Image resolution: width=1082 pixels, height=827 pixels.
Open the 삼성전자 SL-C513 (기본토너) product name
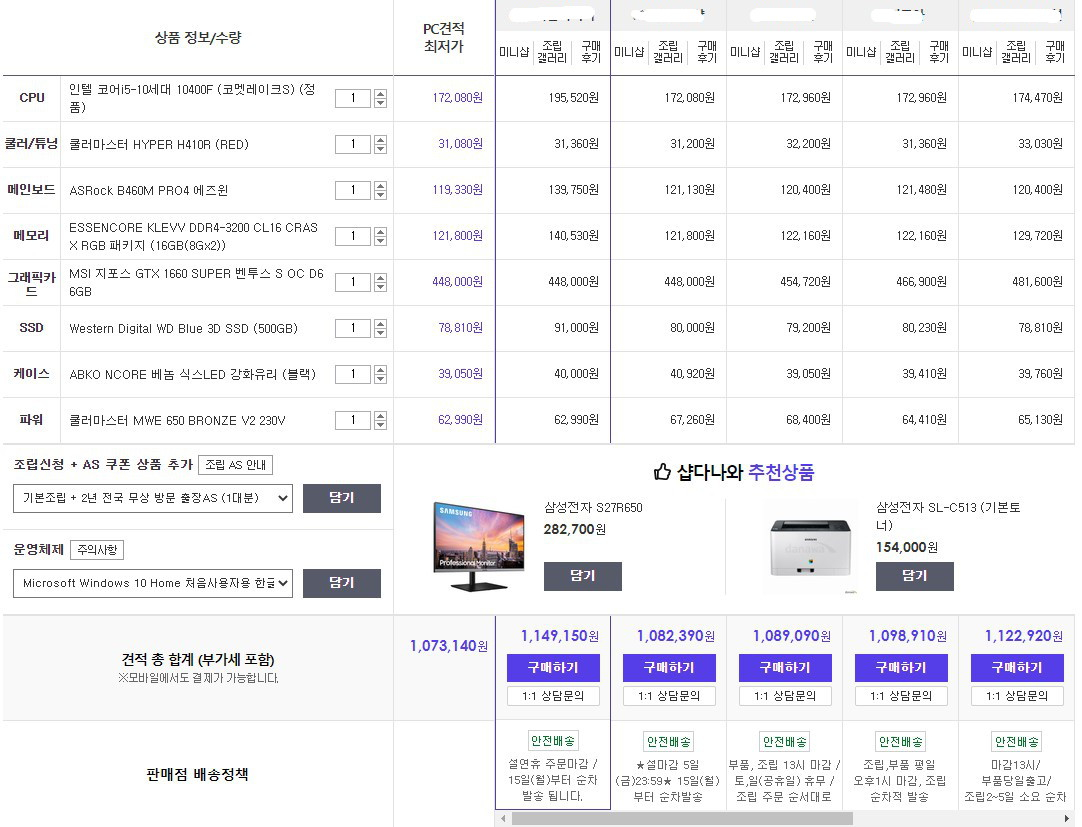point(947,516)
